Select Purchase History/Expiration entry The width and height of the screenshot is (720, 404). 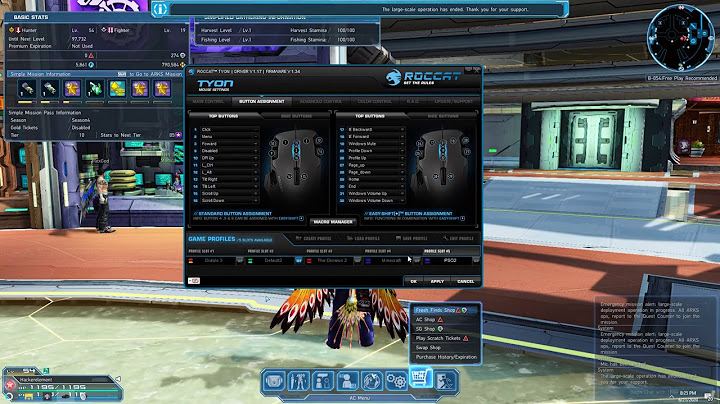point(444,357)
